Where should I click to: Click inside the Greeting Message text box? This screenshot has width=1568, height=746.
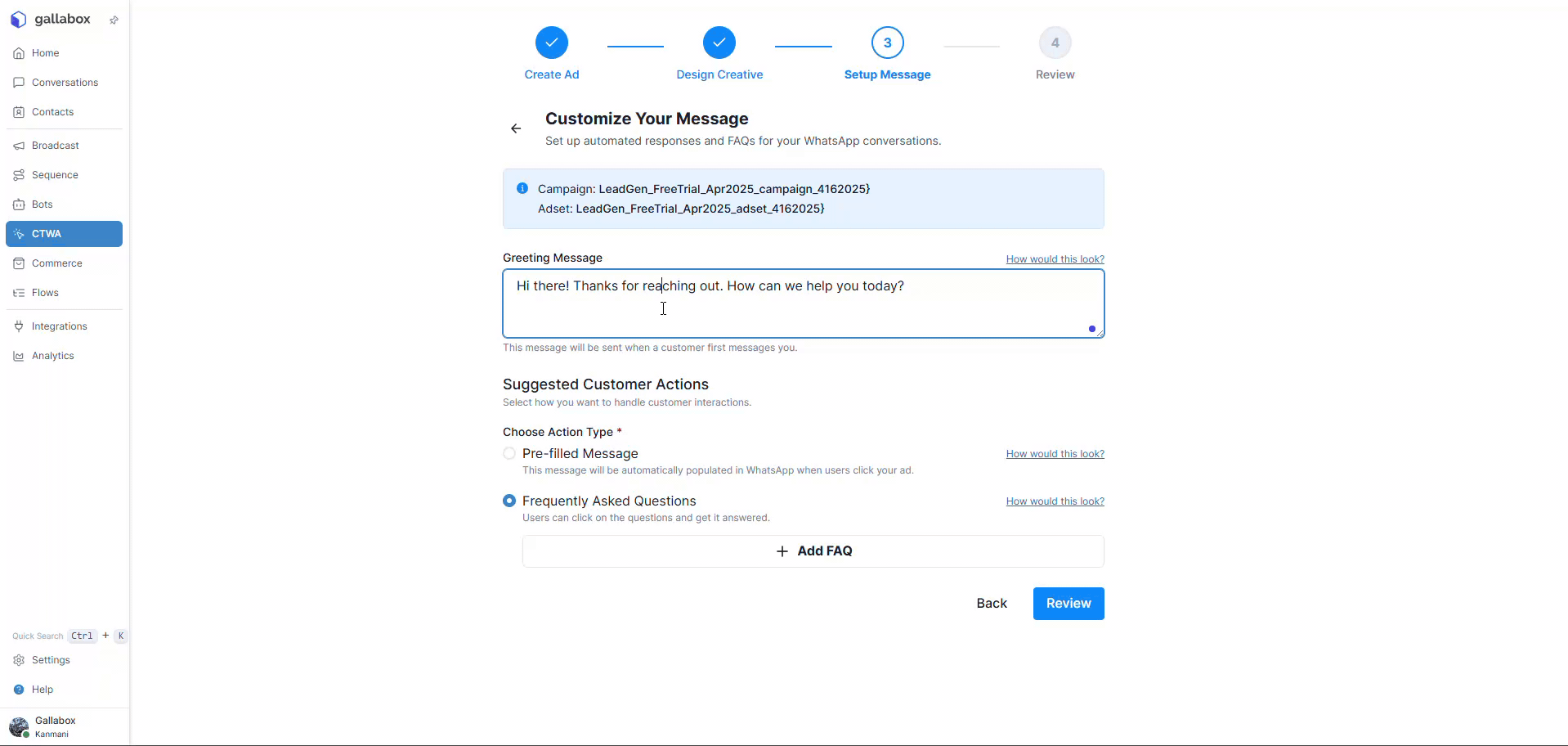(x=803, y=311)
